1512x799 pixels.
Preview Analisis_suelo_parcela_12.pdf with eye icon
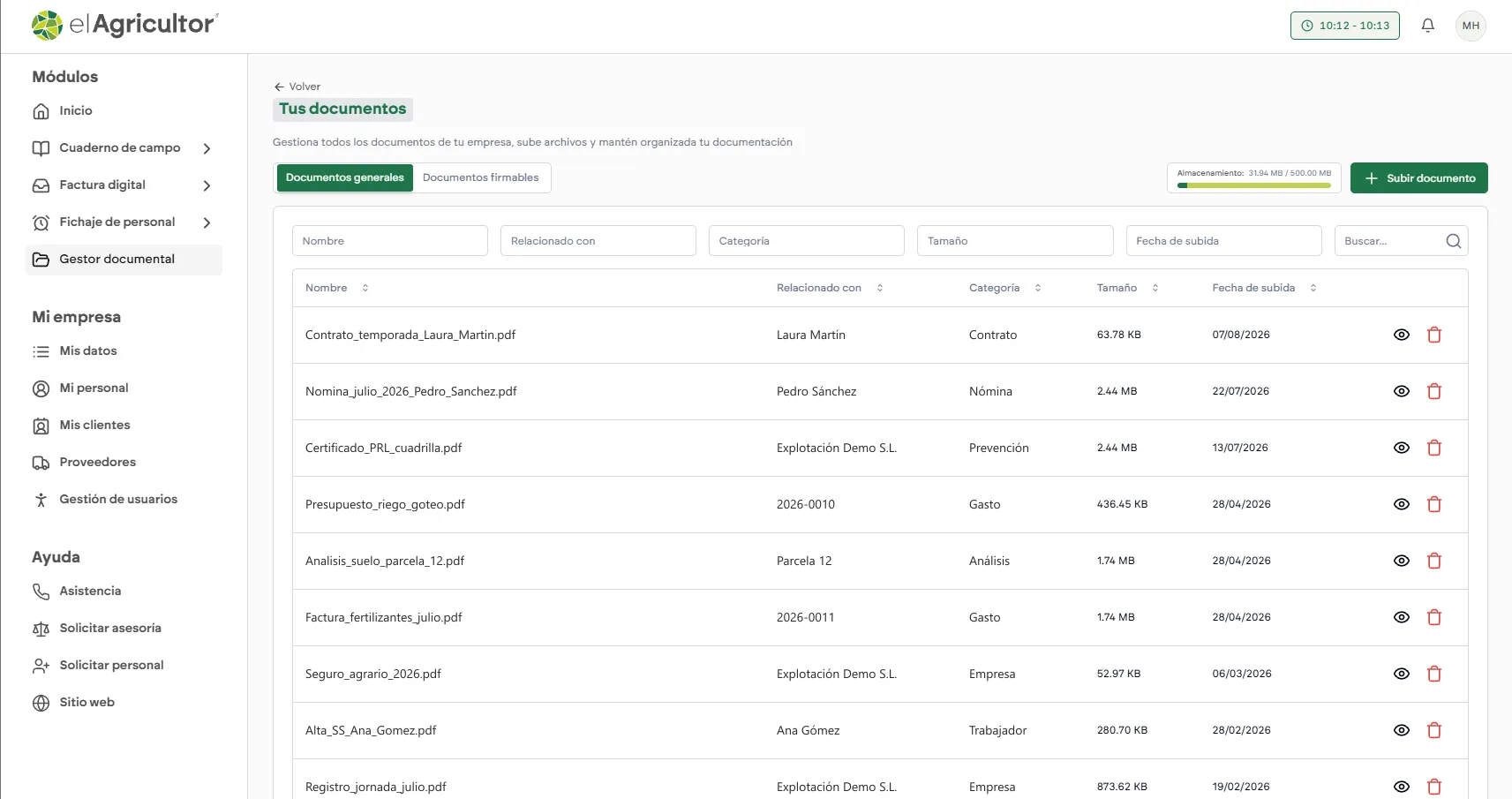tap(1402, 561)
